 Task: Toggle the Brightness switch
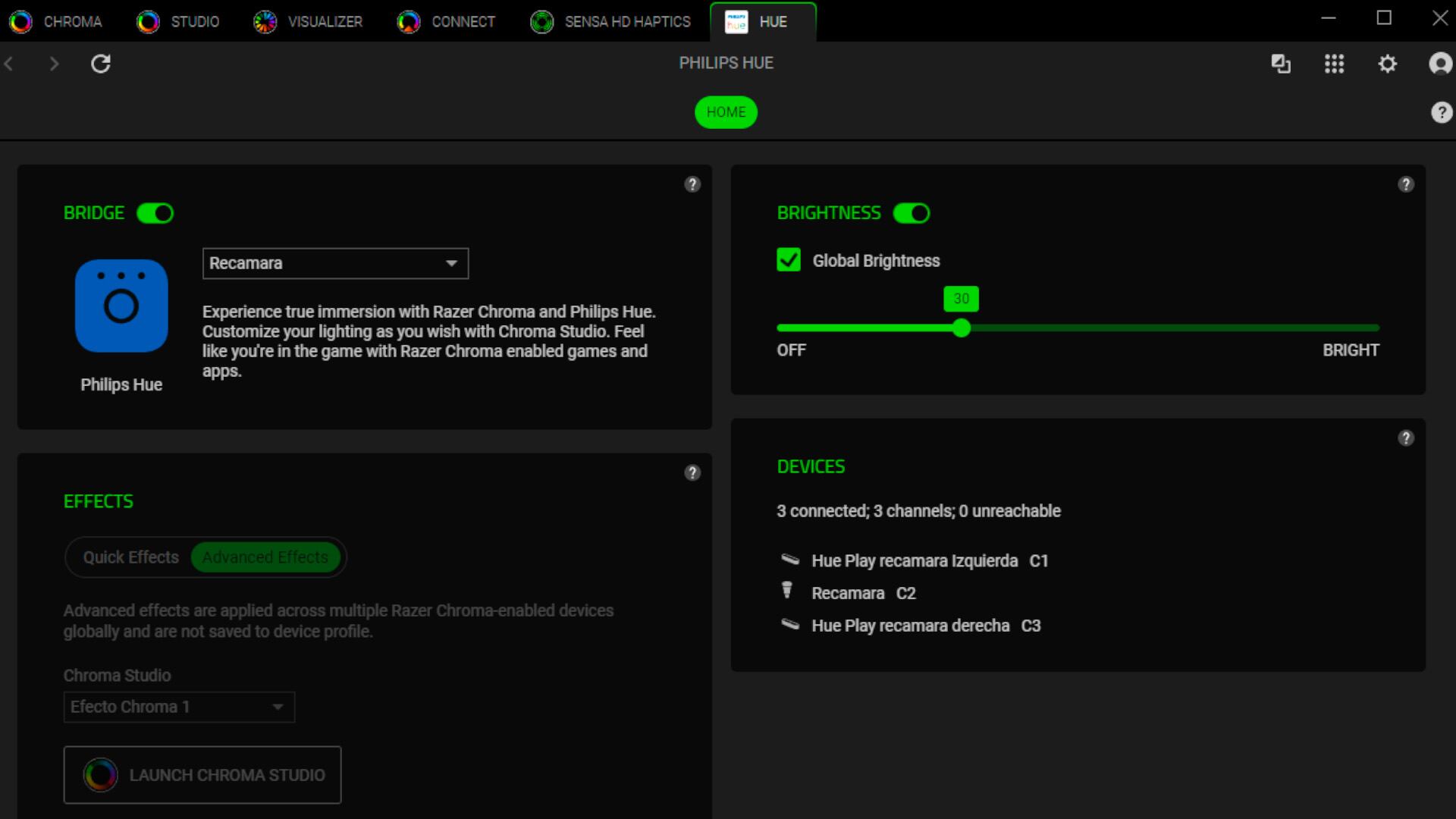click(911, 213)
